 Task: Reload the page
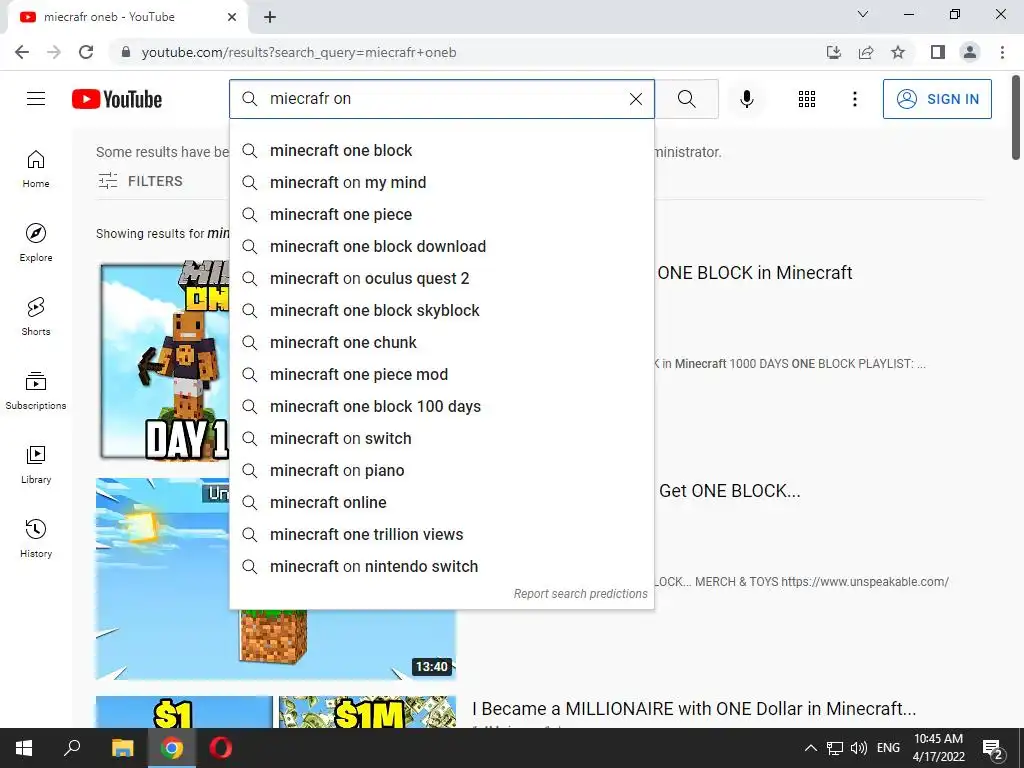pos(86,52)
